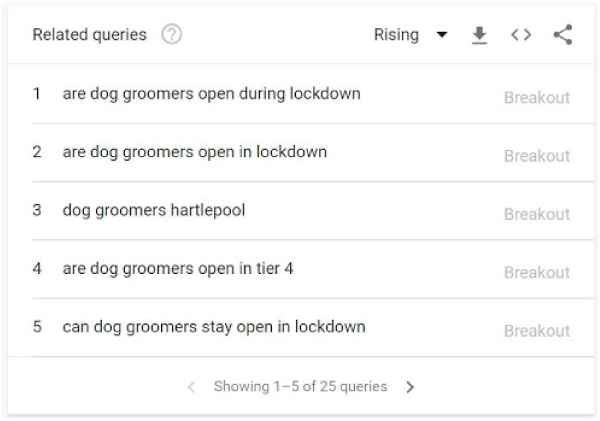Click Breakout value beside hartlepool query

coord(537,214)
